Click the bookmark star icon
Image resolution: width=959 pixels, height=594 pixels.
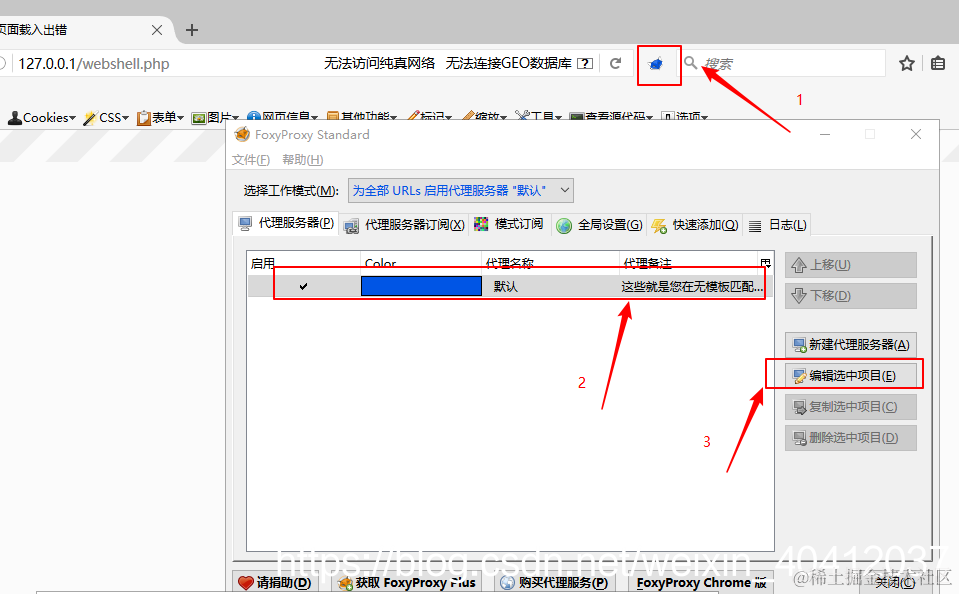tap(906, 62)
